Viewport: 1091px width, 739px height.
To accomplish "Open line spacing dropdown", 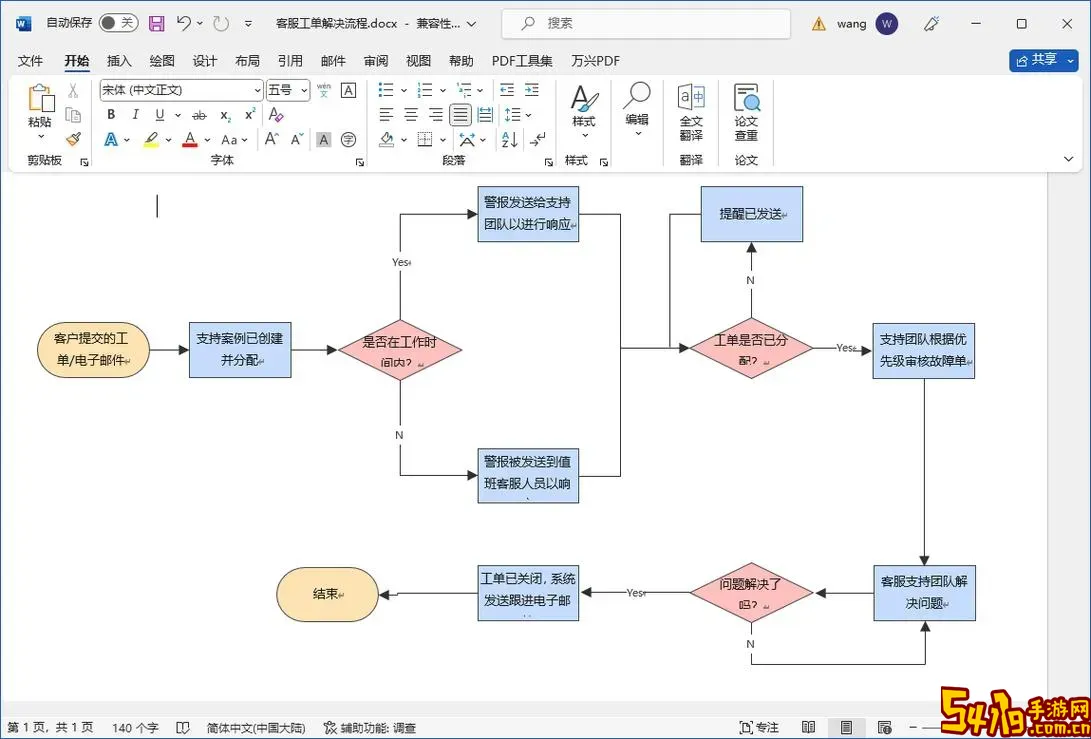I will (x=528, y=115).
